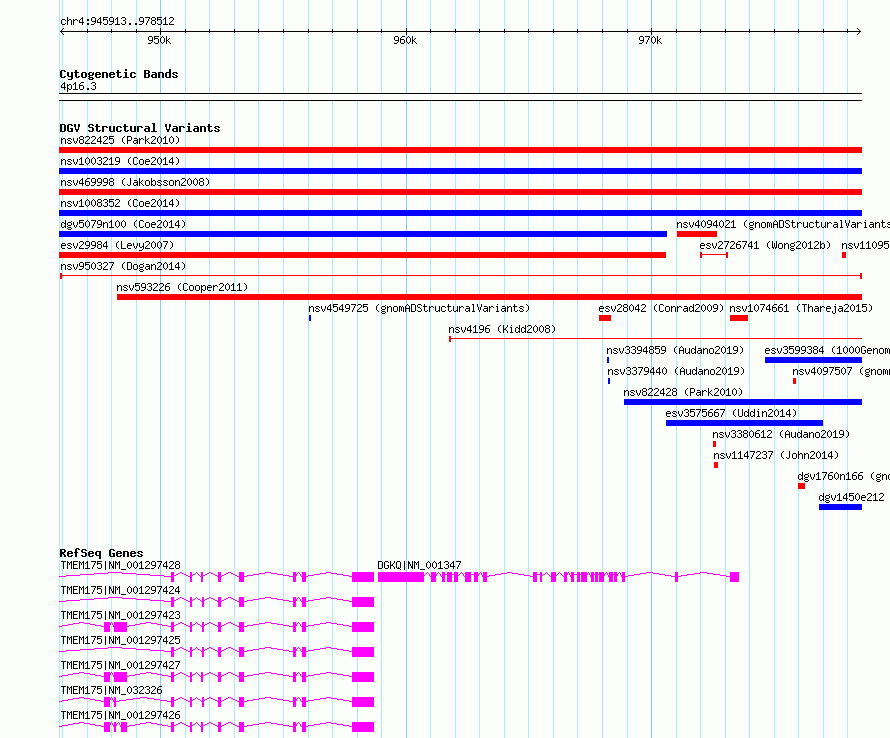Click TMEM175|NM_001297425 transcript label
The width and height of the screenshot is (890, 738).
120,640
